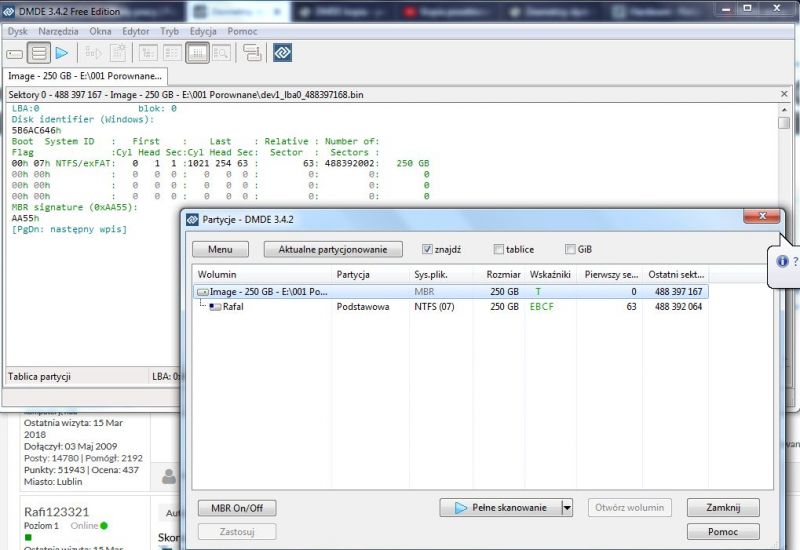800x550 pixels.
Task: Sort by the Wolumin column header
Action: [x=262, y=274]
